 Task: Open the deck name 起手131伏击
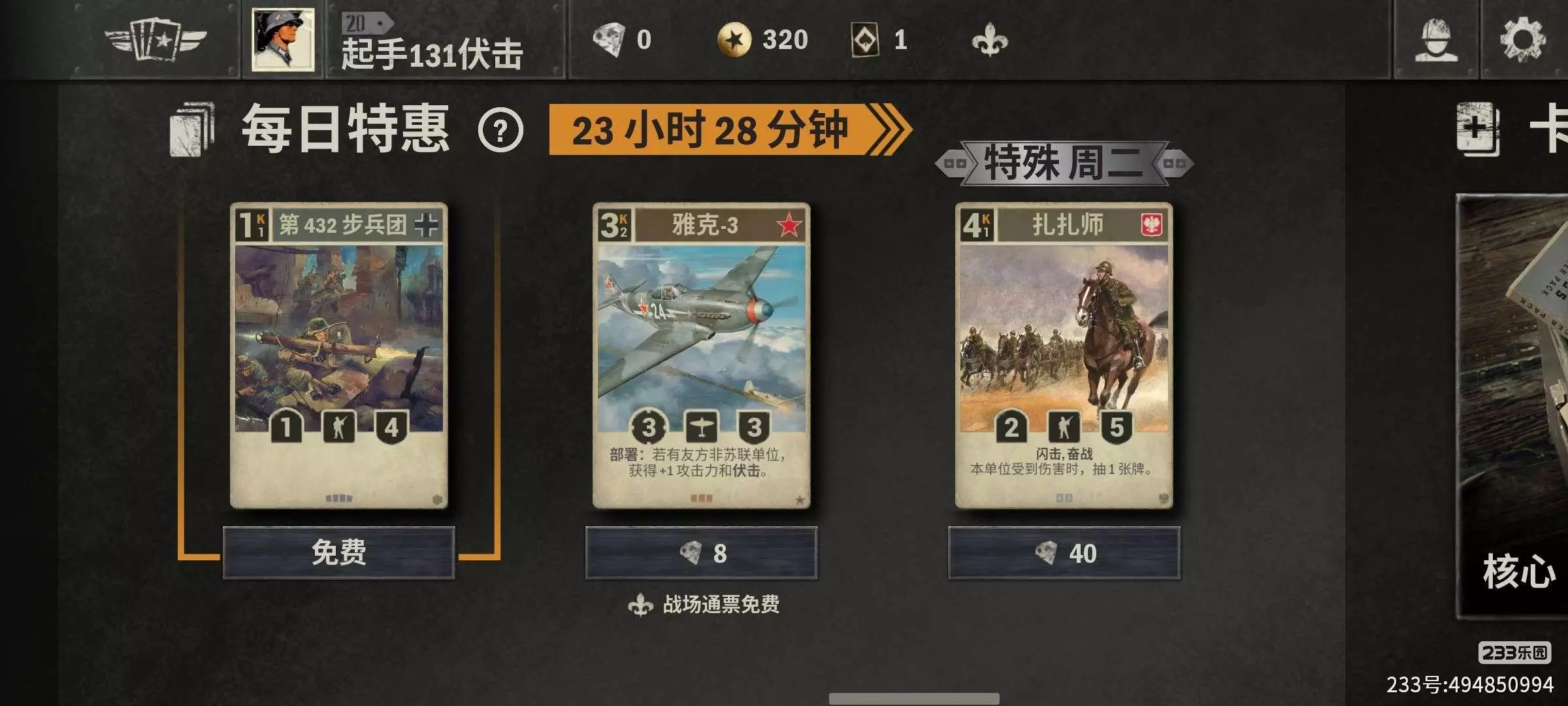click(x=432, y=54)
